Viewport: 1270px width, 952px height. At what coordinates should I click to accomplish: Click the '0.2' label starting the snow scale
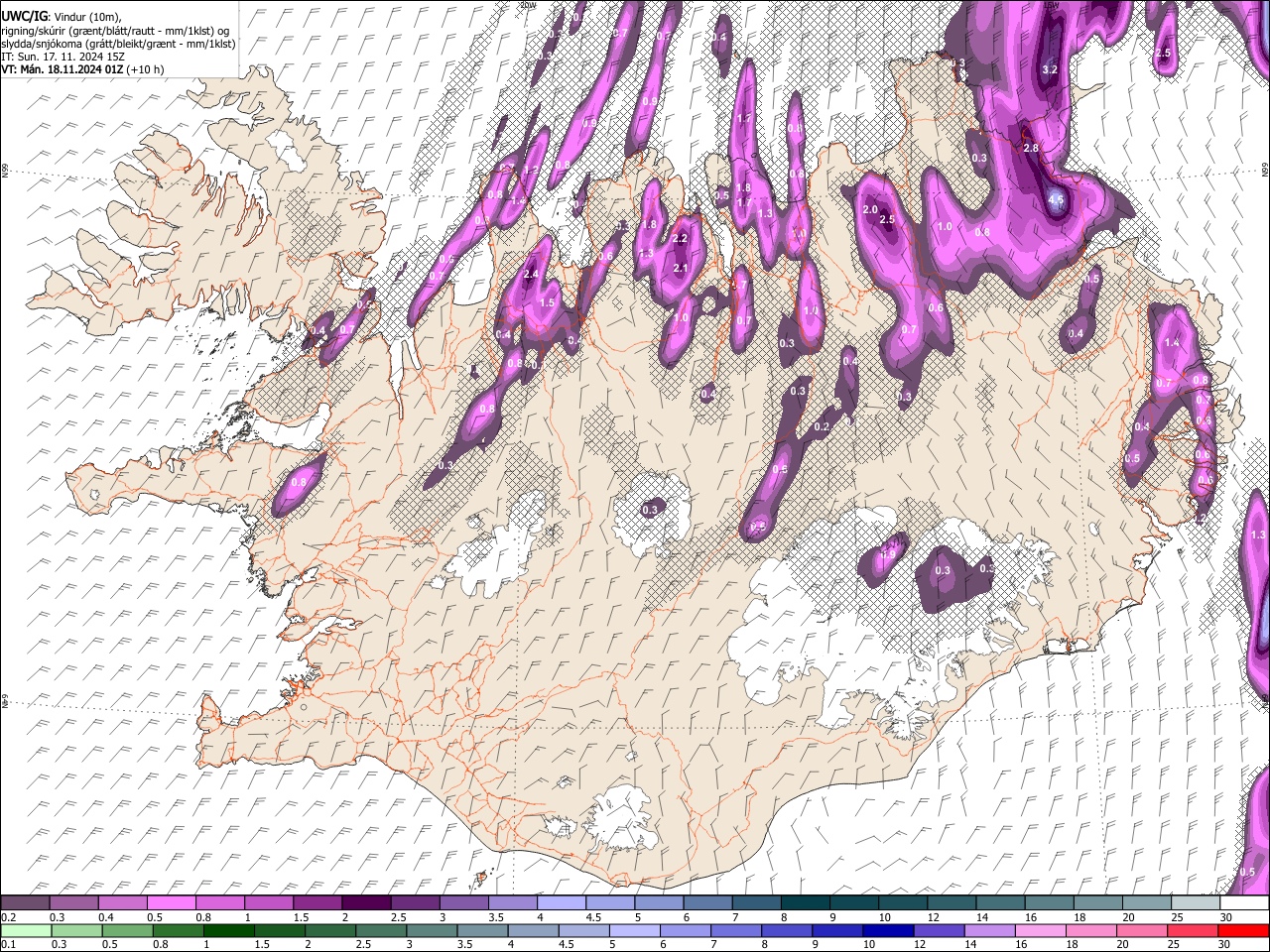8,917
